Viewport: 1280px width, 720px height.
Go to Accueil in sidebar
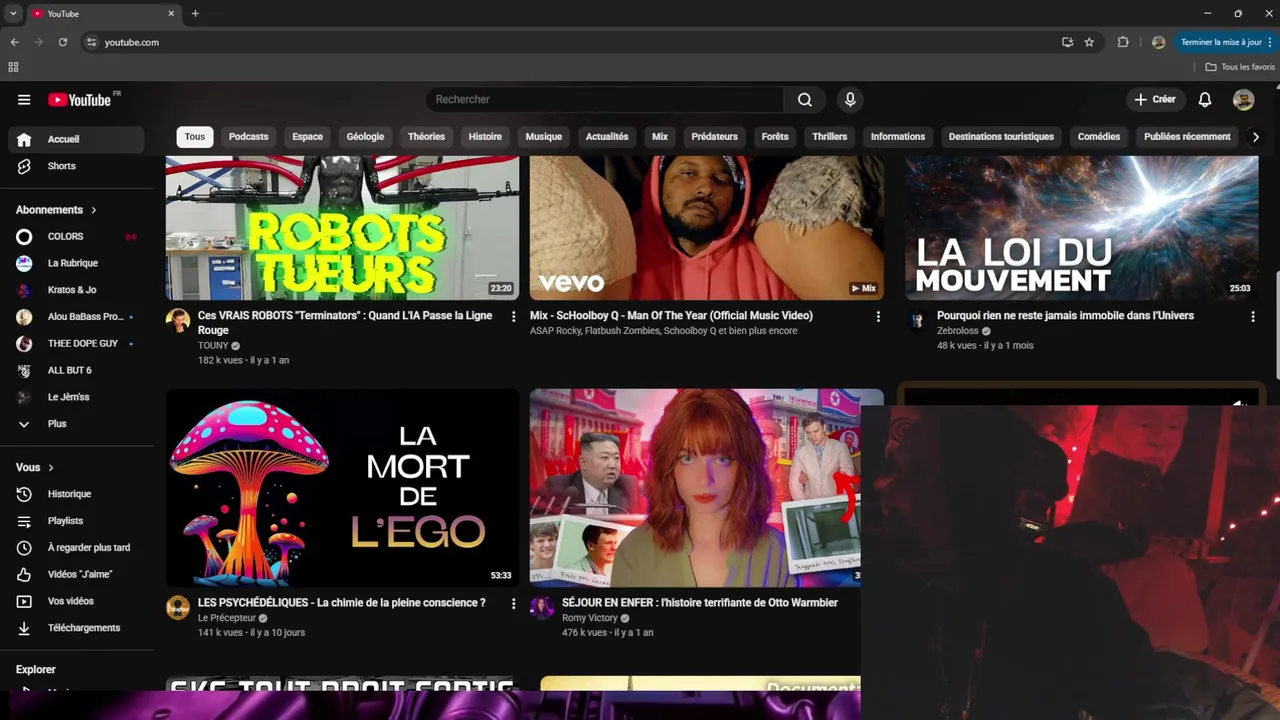(x=75, y=139)
